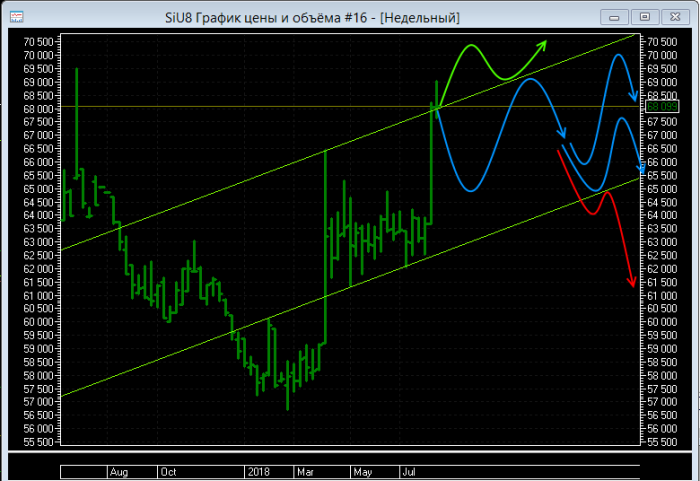Close the SiU8 chart window
This screenshot has height=481, width=700.
pyautogui.click(x=675, y=17)
